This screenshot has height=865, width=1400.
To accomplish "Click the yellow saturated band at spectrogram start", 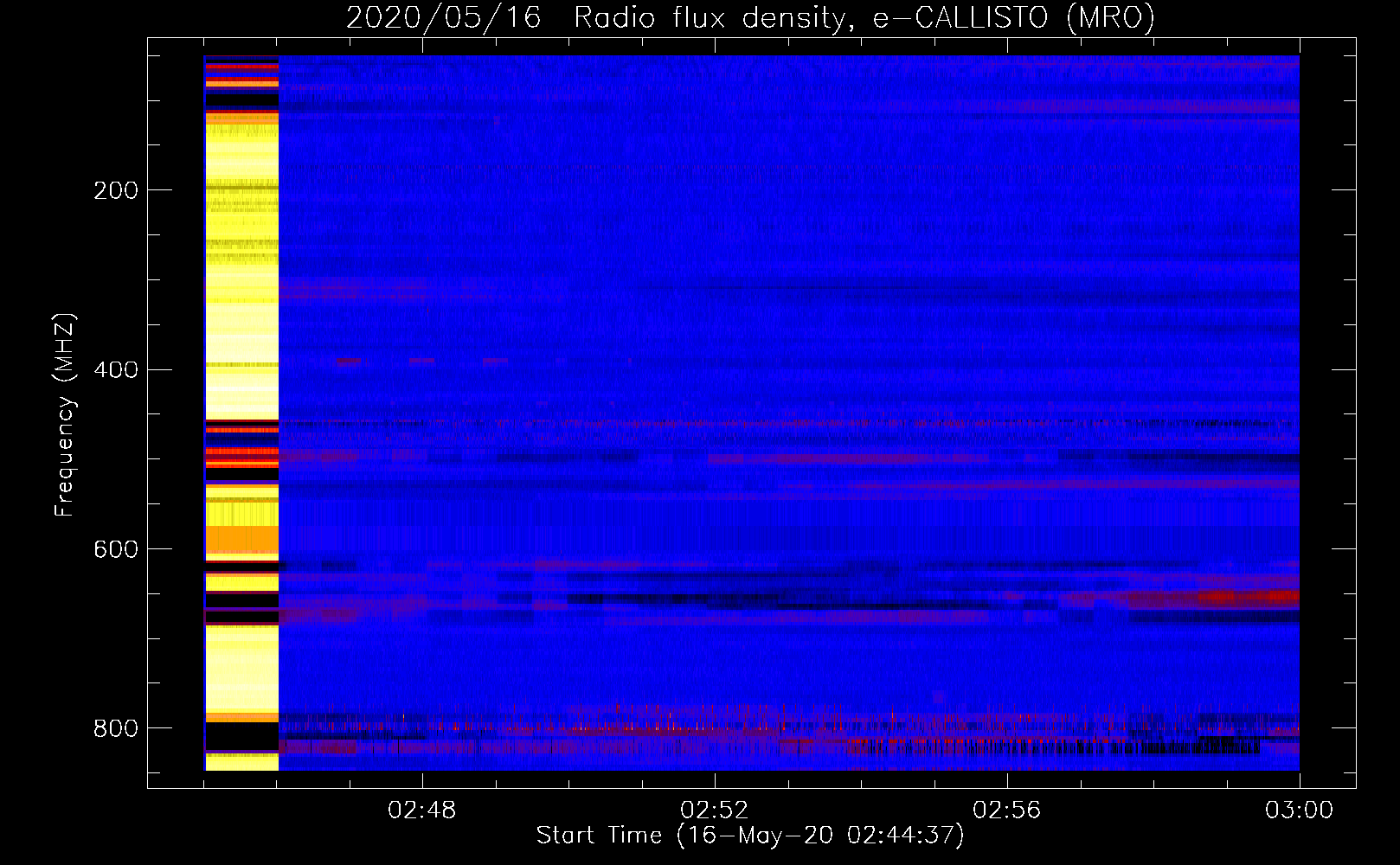I will [x=241, y=413].
